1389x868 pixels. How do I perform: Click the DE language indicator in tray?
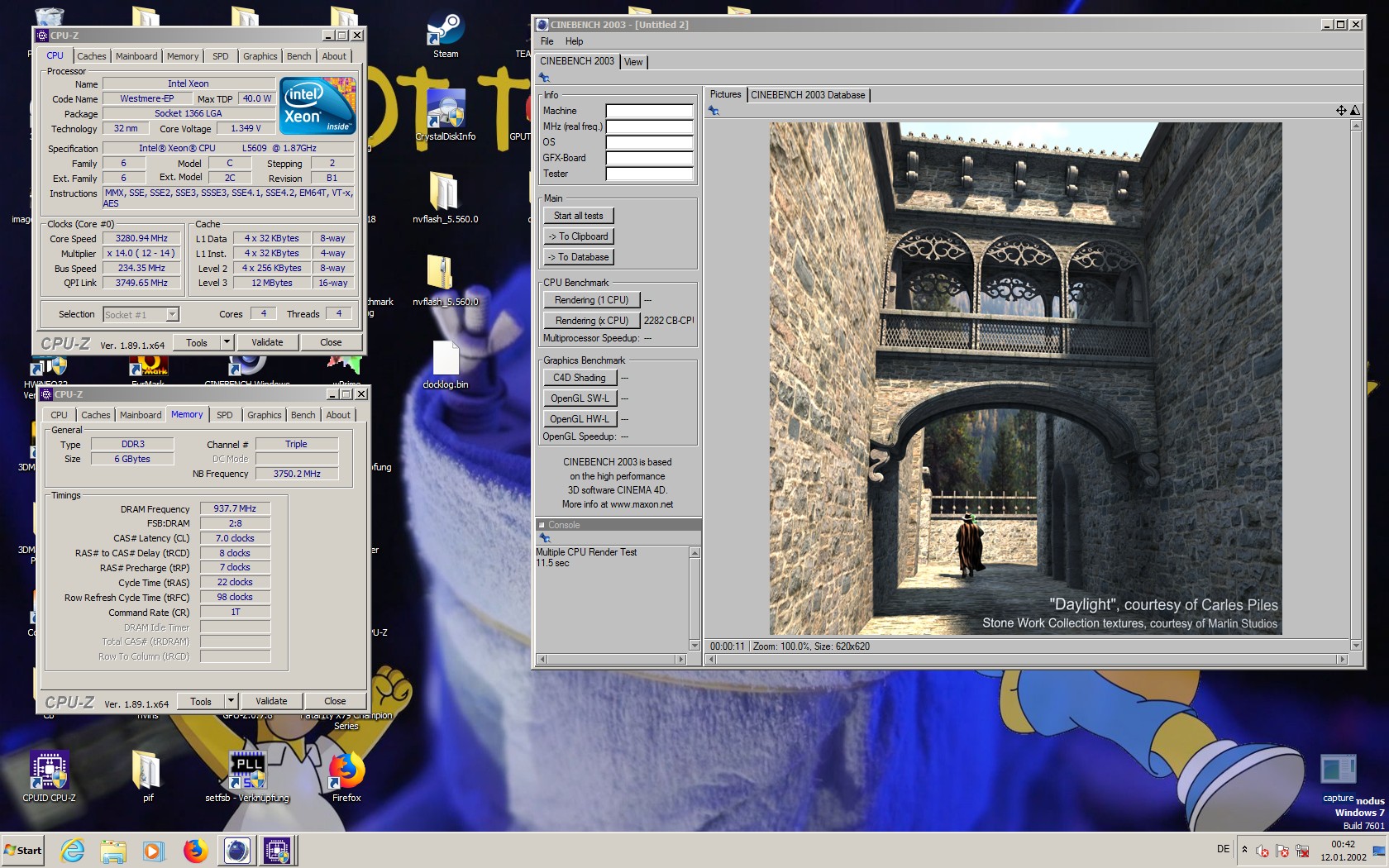[x=1223, y=849]
